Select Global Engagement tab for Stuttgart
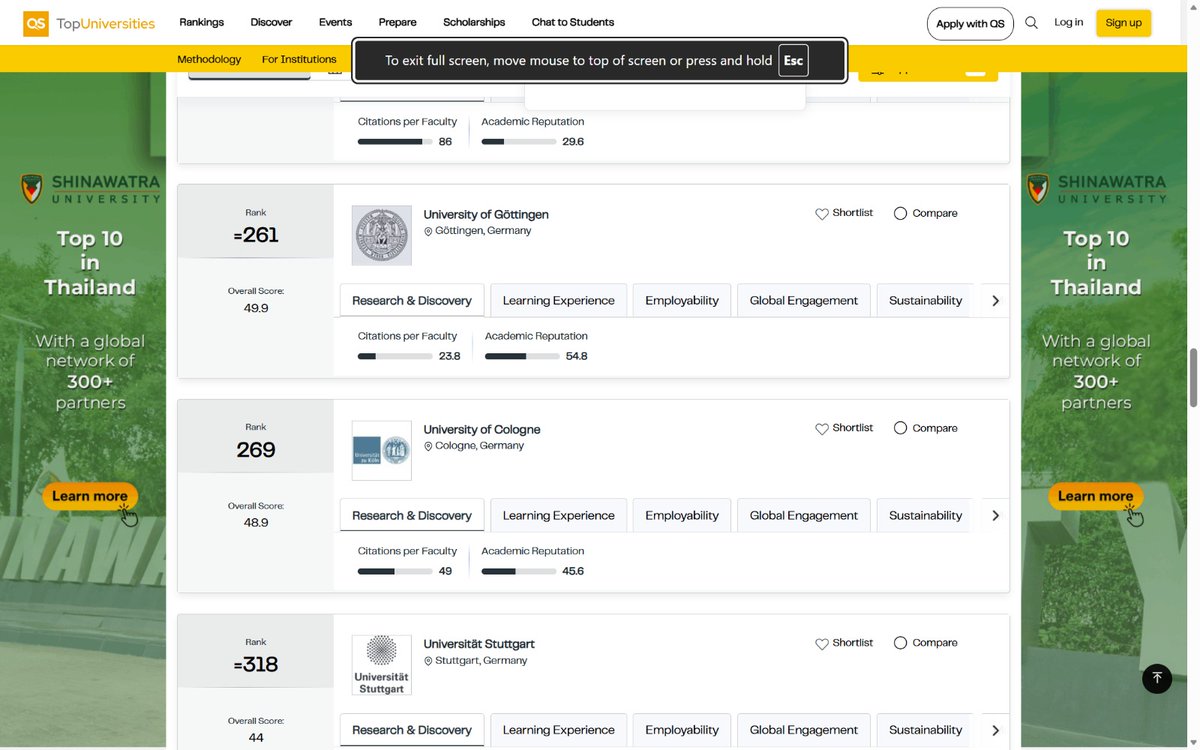The width and height of the screenshot is (1200, 750). tap(804, 731)
